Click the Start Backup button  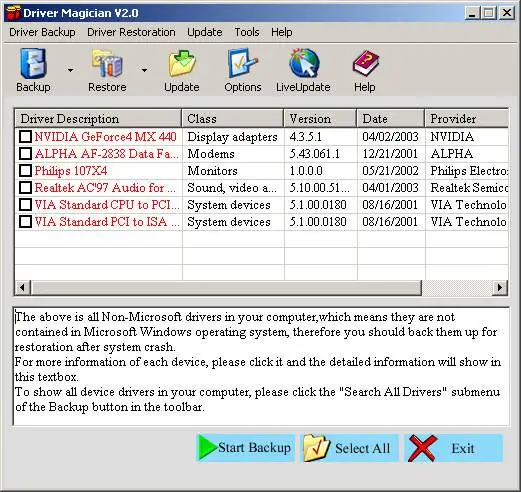pyautogui.click(x=246, y=448)
